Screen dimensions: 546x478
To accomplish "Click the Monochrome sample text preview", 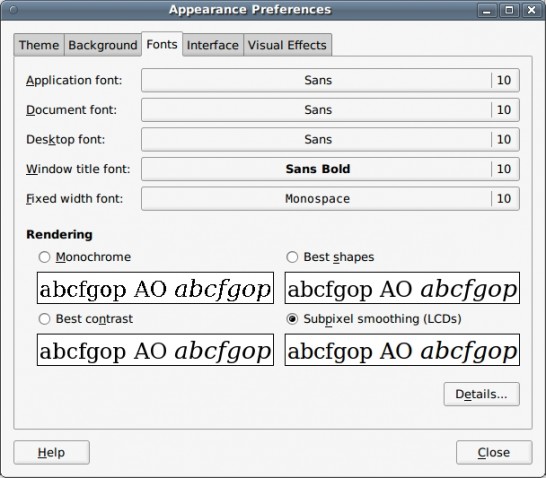I will [x=155, y=288].
